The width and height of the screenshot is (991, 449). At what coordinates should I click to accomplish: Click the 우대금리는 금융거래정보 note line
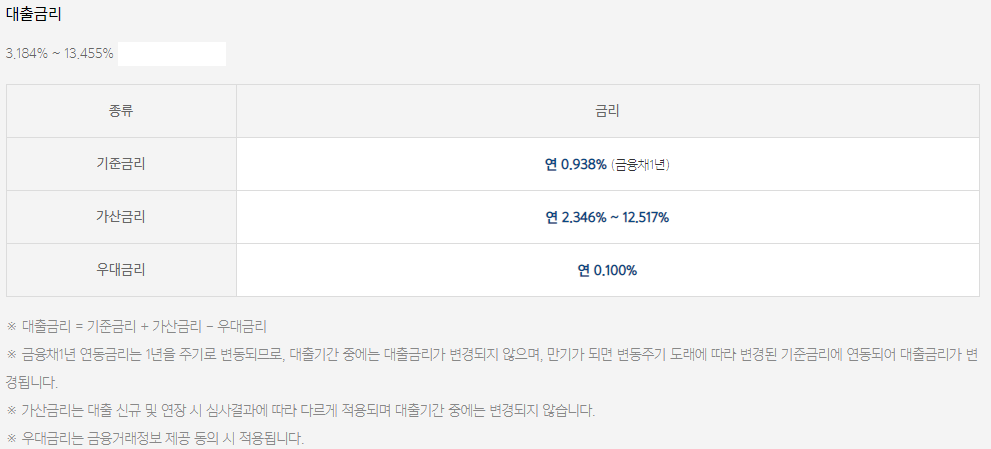point(156,438)
